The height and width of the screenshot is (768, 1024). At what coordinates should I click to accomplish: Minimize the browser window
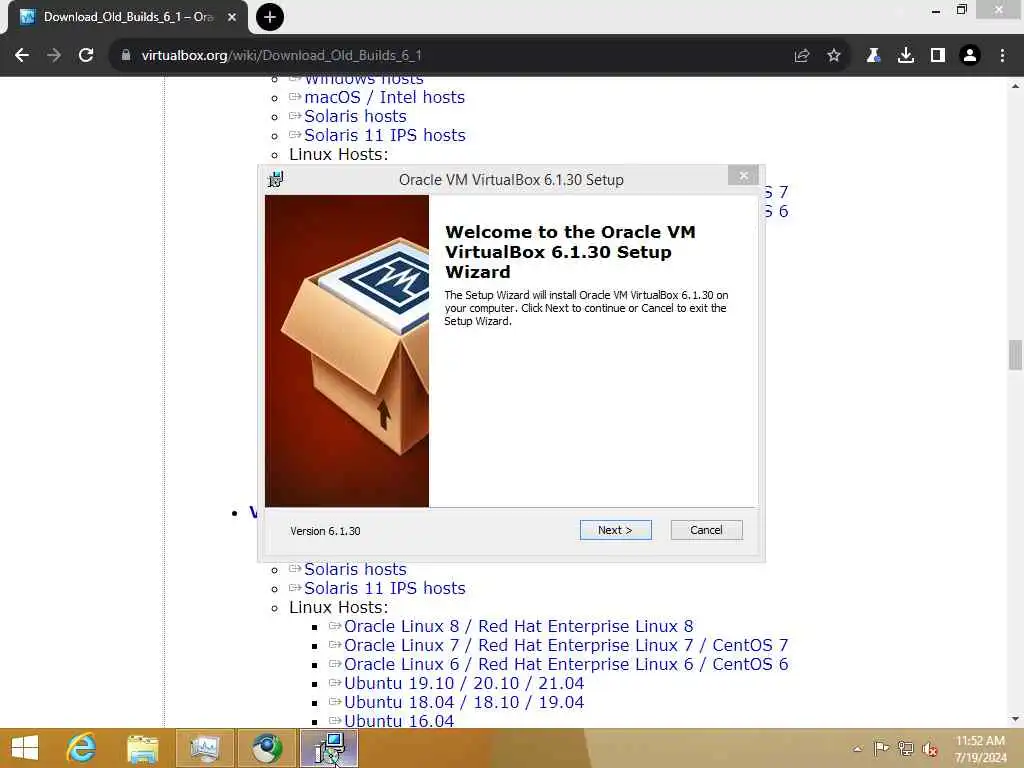936,10
